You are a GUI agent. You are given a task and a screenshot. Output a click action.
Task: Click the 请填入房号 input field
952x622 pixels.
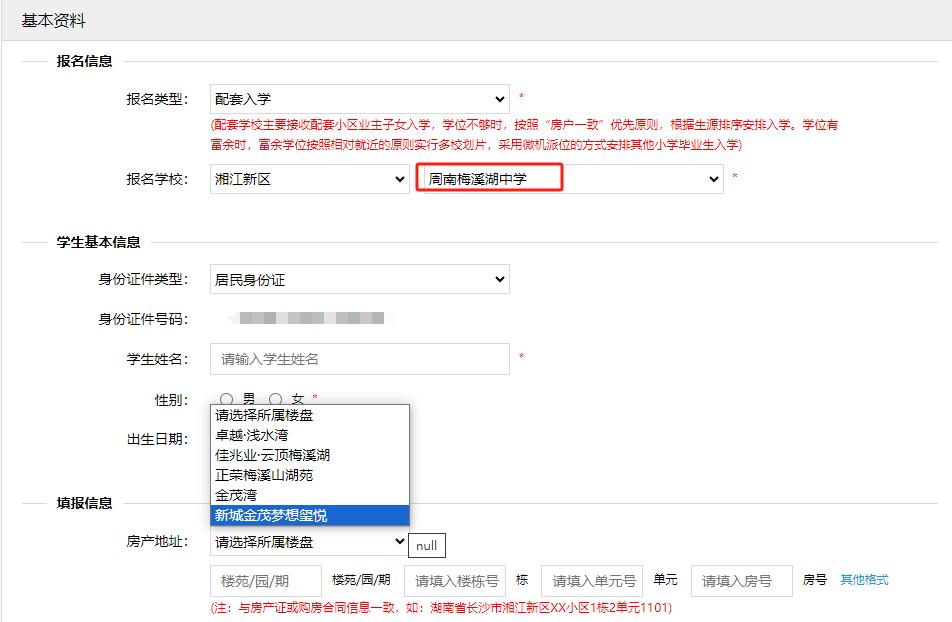pos(741,580)
